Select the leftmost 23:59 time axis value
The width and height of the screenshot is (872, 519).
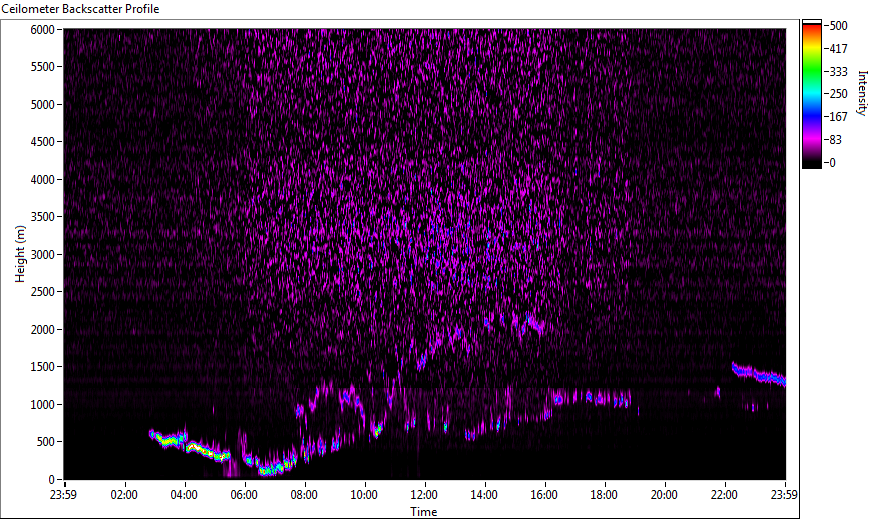(64, 495)
